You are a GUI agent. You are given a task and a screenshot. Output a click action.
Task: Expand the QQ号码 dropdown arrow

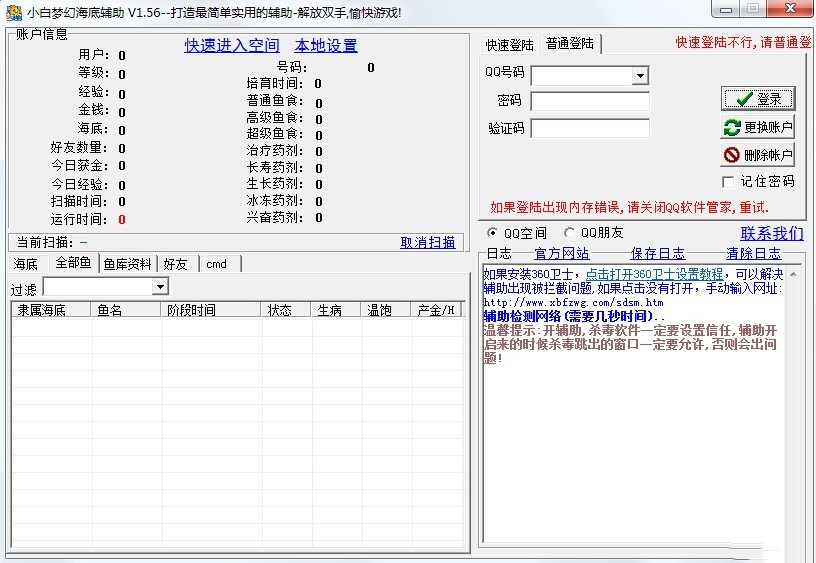(x=640, y=76)
